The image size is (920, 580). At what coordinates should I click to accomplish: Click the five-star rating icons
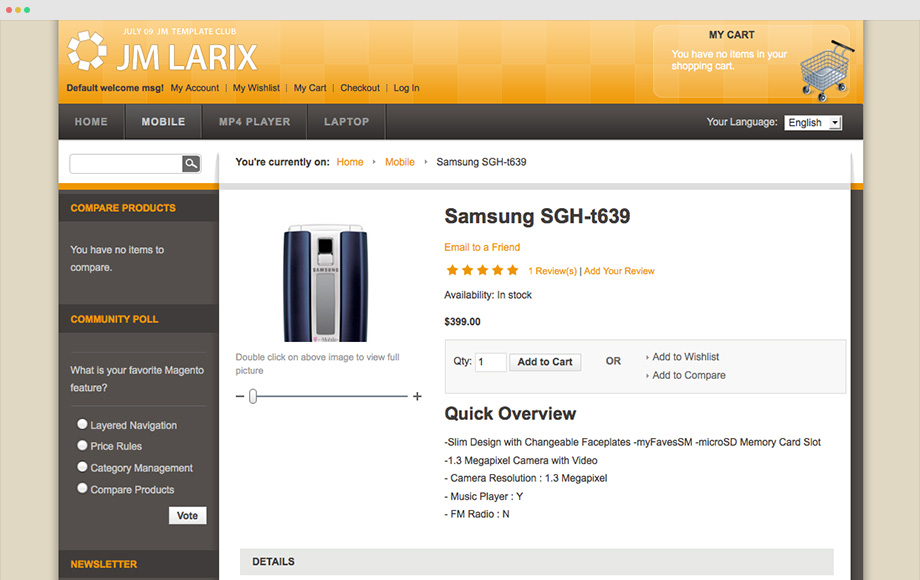tap(482, 270)
